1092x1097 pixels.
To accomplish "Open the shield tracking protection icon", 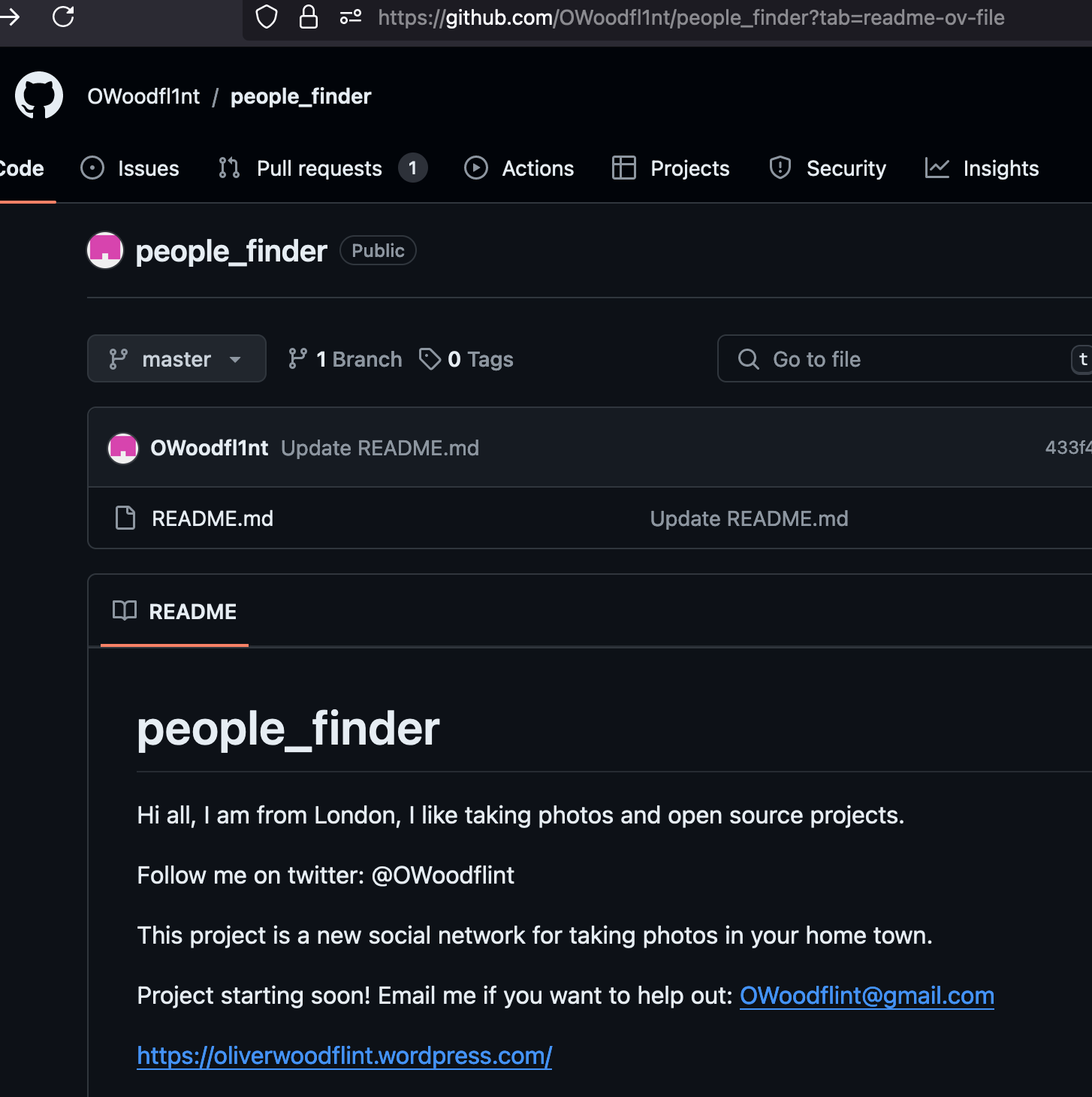I will click(x=267, y=17).
